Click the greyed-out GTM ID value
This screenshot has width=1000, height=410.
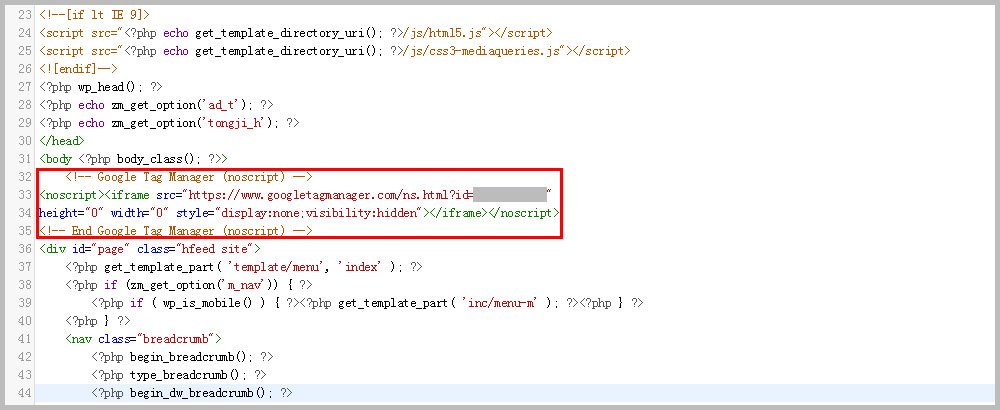pyautogui.click(x=509, y=195)
